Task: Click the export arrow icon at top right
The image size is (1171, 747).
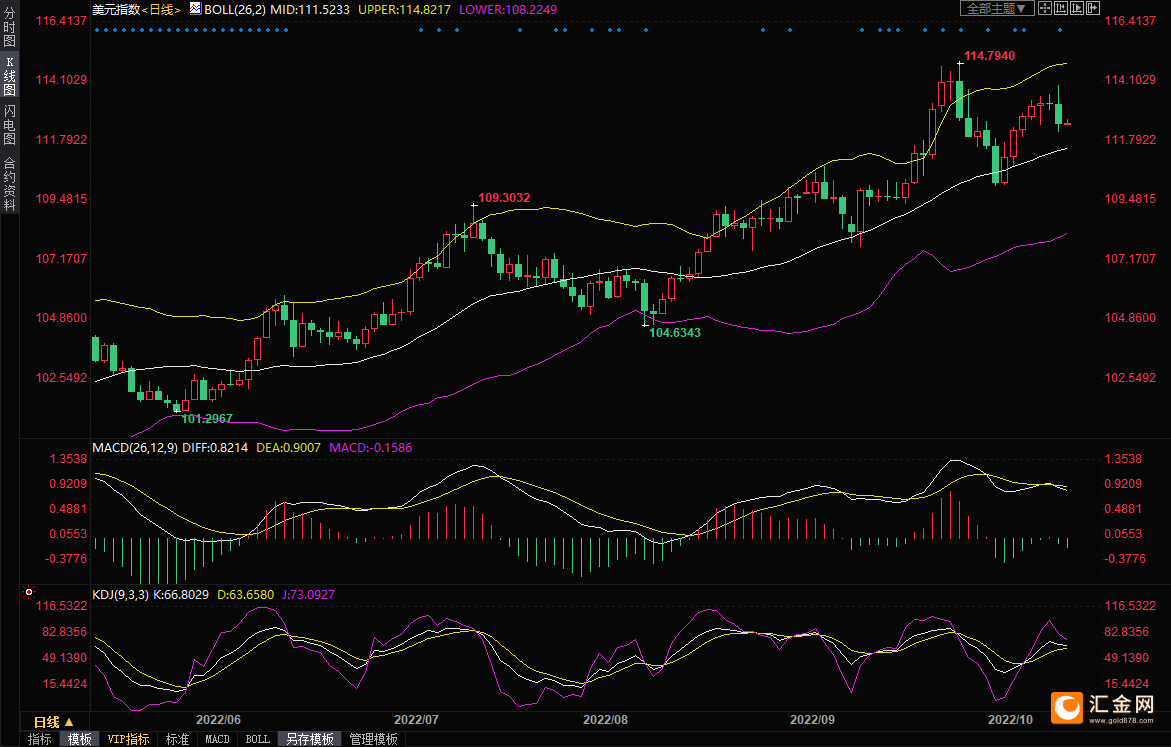Action: [1093, 8]
